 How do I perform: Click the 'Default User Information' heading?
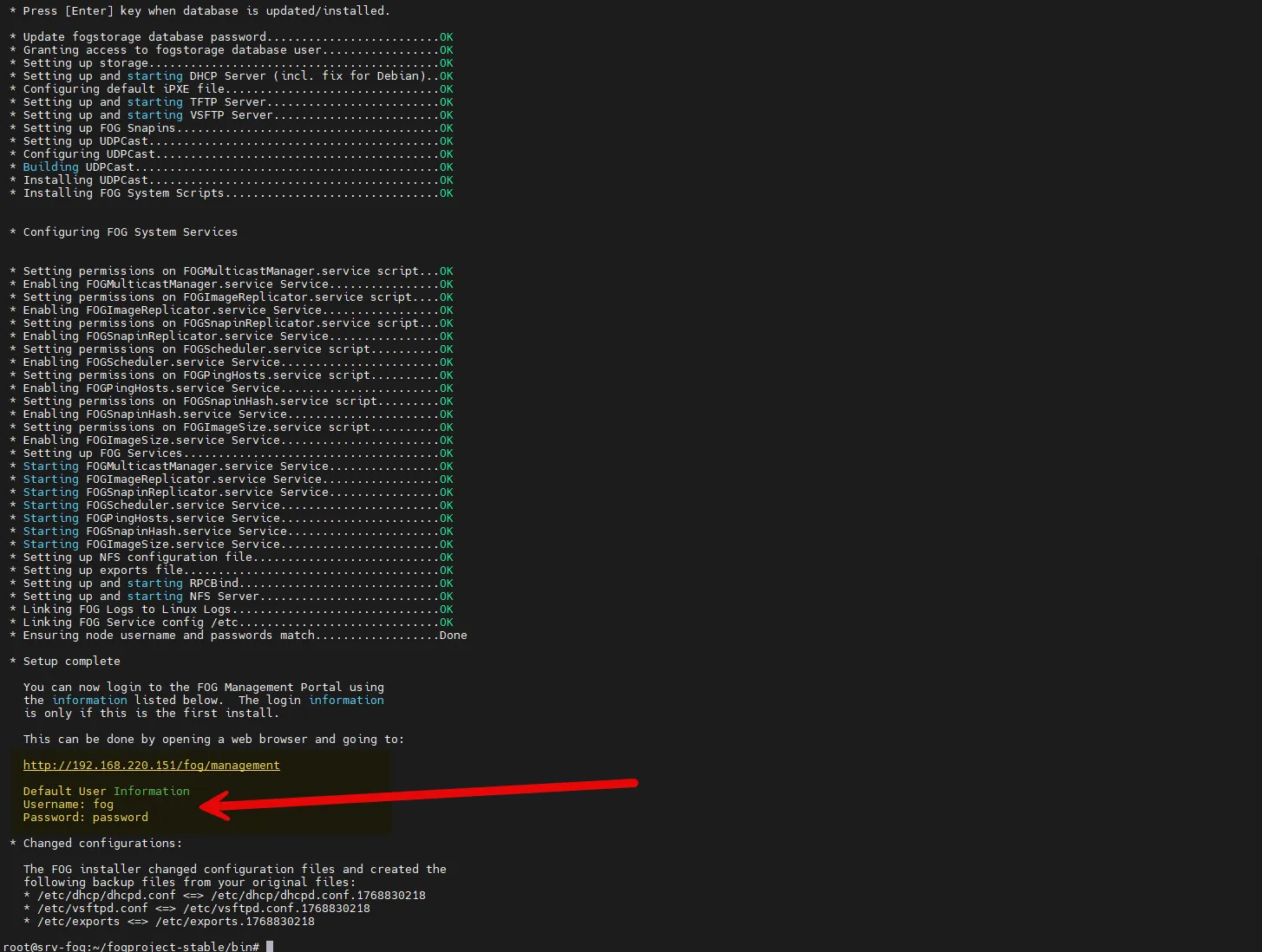click(x=106, y=792)
